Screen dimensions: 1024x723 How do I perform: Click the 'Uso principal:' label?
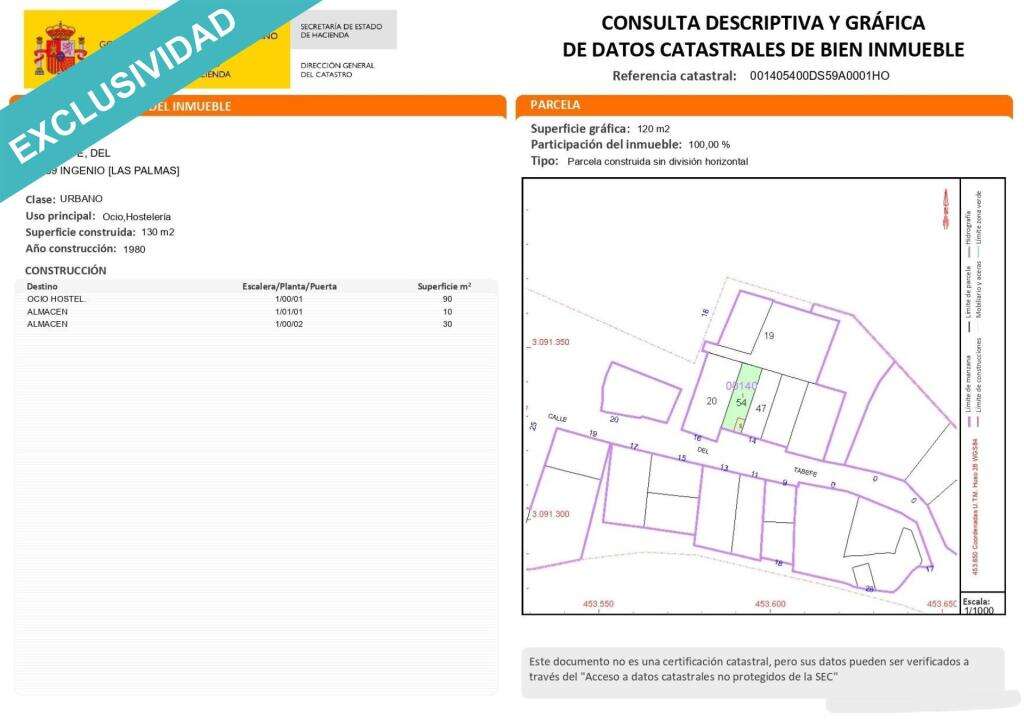point(60,216)
